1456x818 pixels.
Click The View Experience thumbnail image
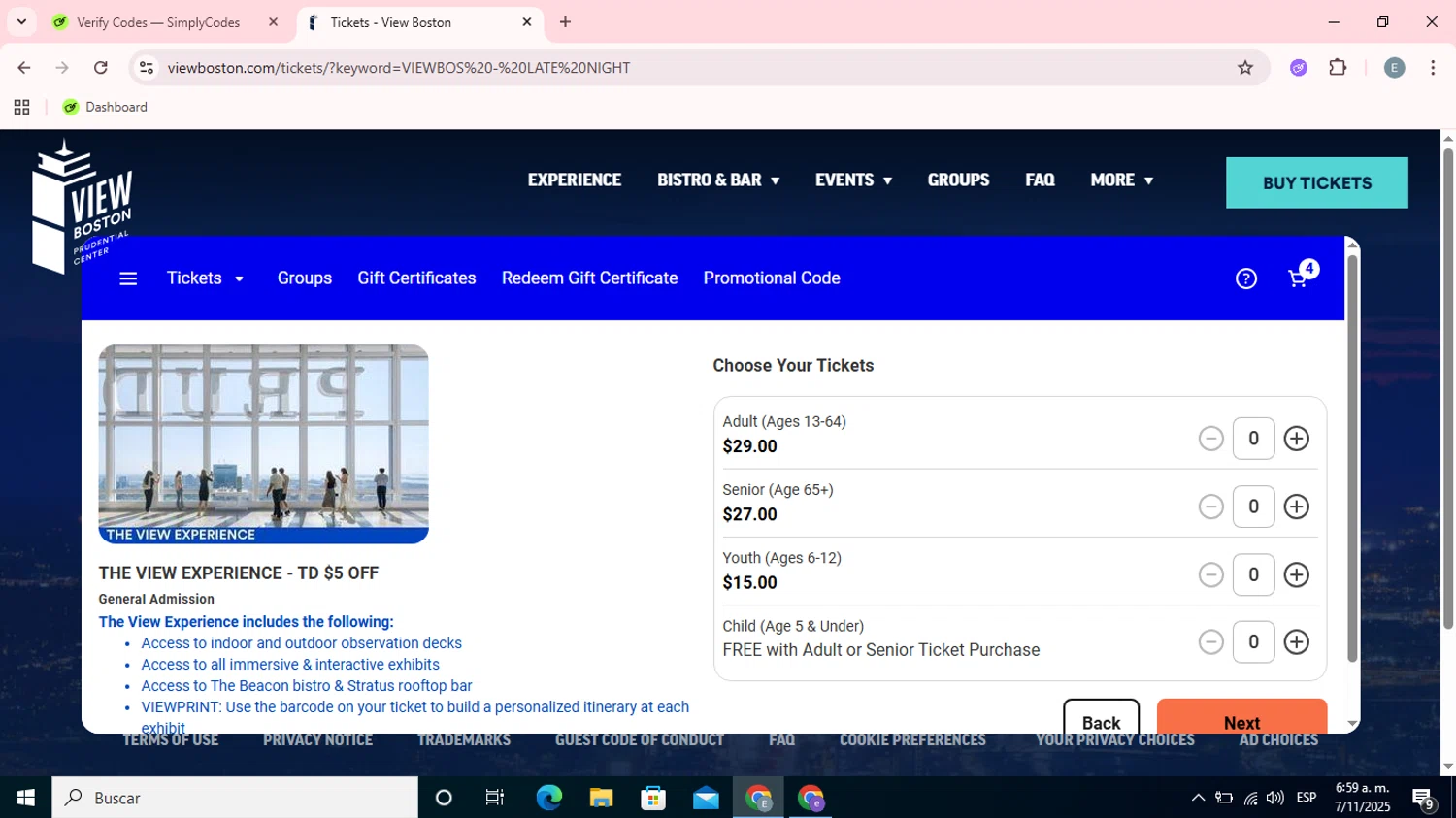point(263,443)
